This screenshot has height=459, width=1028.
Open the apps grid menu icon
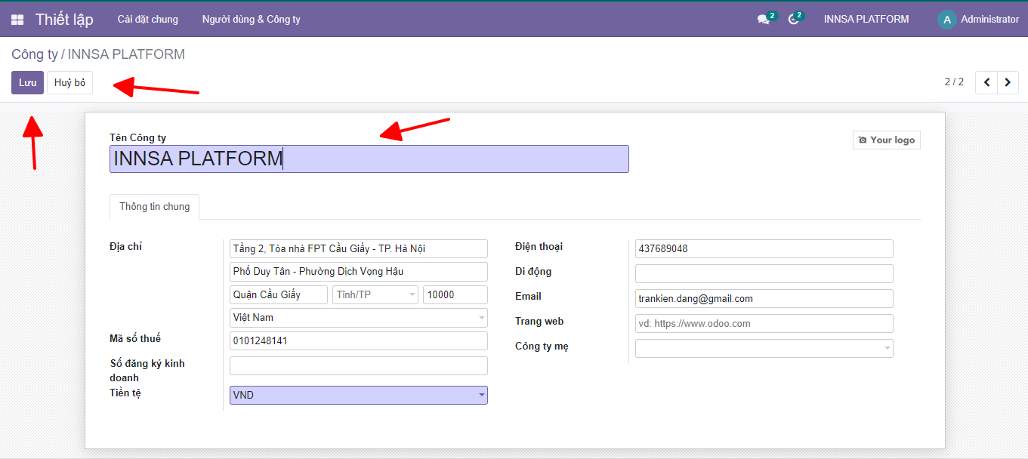point(18,20)
